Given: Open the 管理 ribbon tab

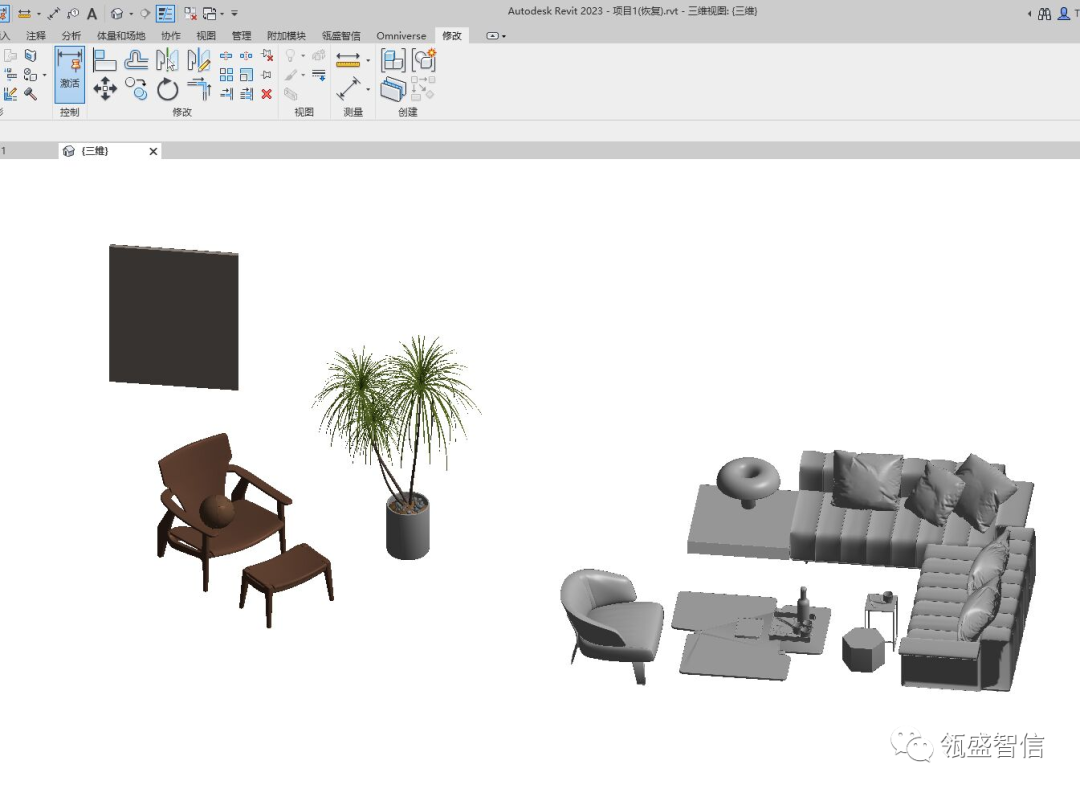Looking at the screenshot, I should [x=241, y=36].
